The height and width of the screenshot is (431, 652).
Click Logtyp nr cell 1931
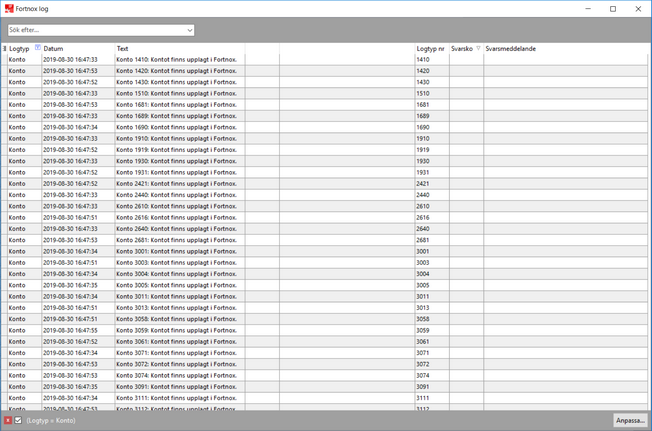(x=432, y=172)
